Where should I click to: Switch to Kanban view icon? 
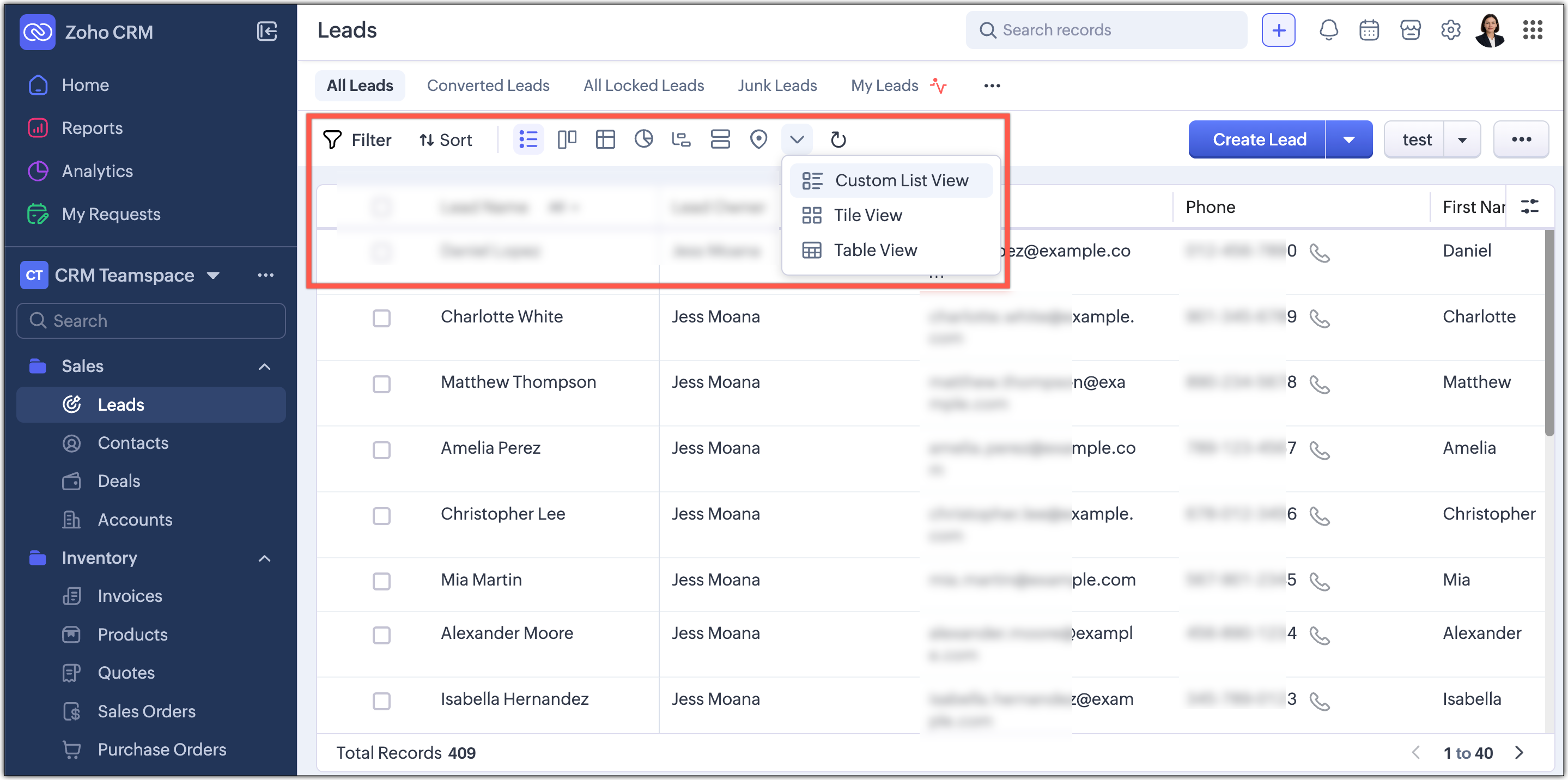pyautogui.click(x=566, y=139)
